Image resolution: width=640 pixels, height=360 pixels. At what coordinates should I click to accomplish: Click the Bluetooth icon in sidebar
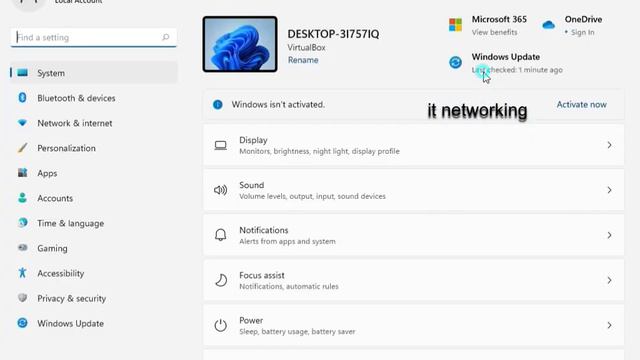(22, 98)
